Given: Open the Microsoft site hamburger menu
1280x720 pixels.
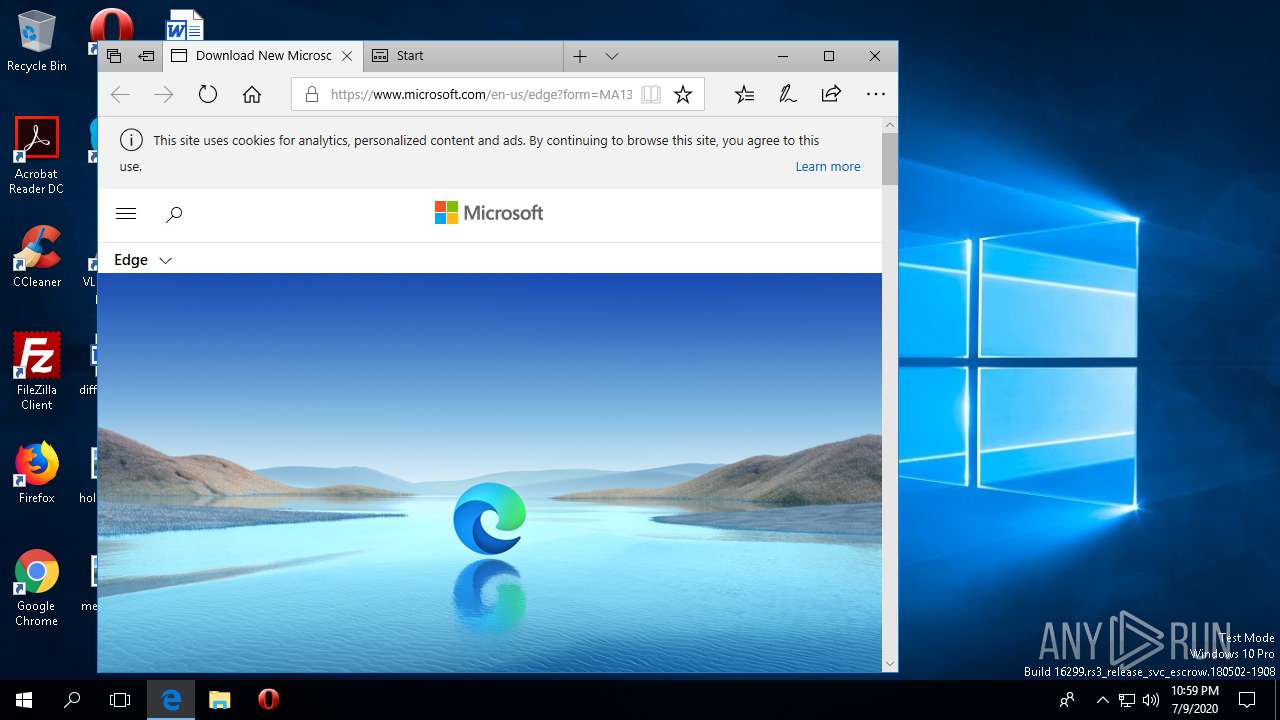Looking at the screenshot, I should click(x=126, y=213).
